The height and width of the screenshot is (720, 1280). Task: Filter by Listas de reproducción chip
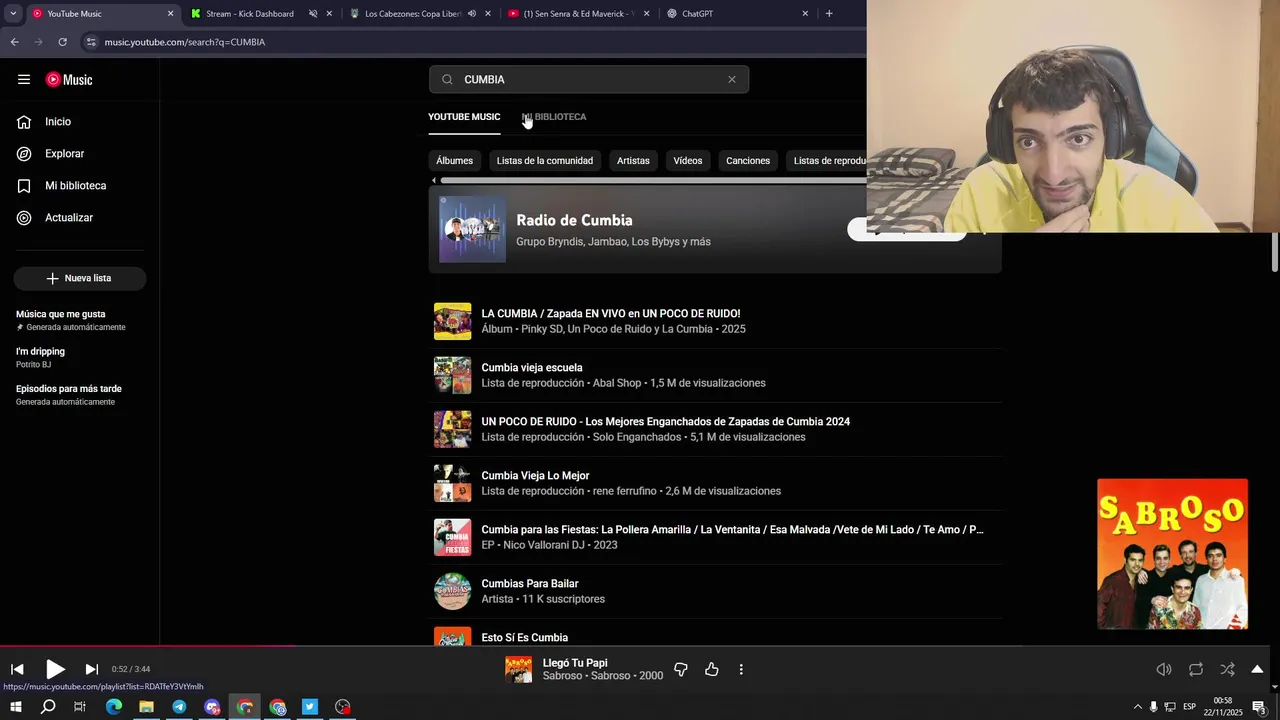(828, 161)
